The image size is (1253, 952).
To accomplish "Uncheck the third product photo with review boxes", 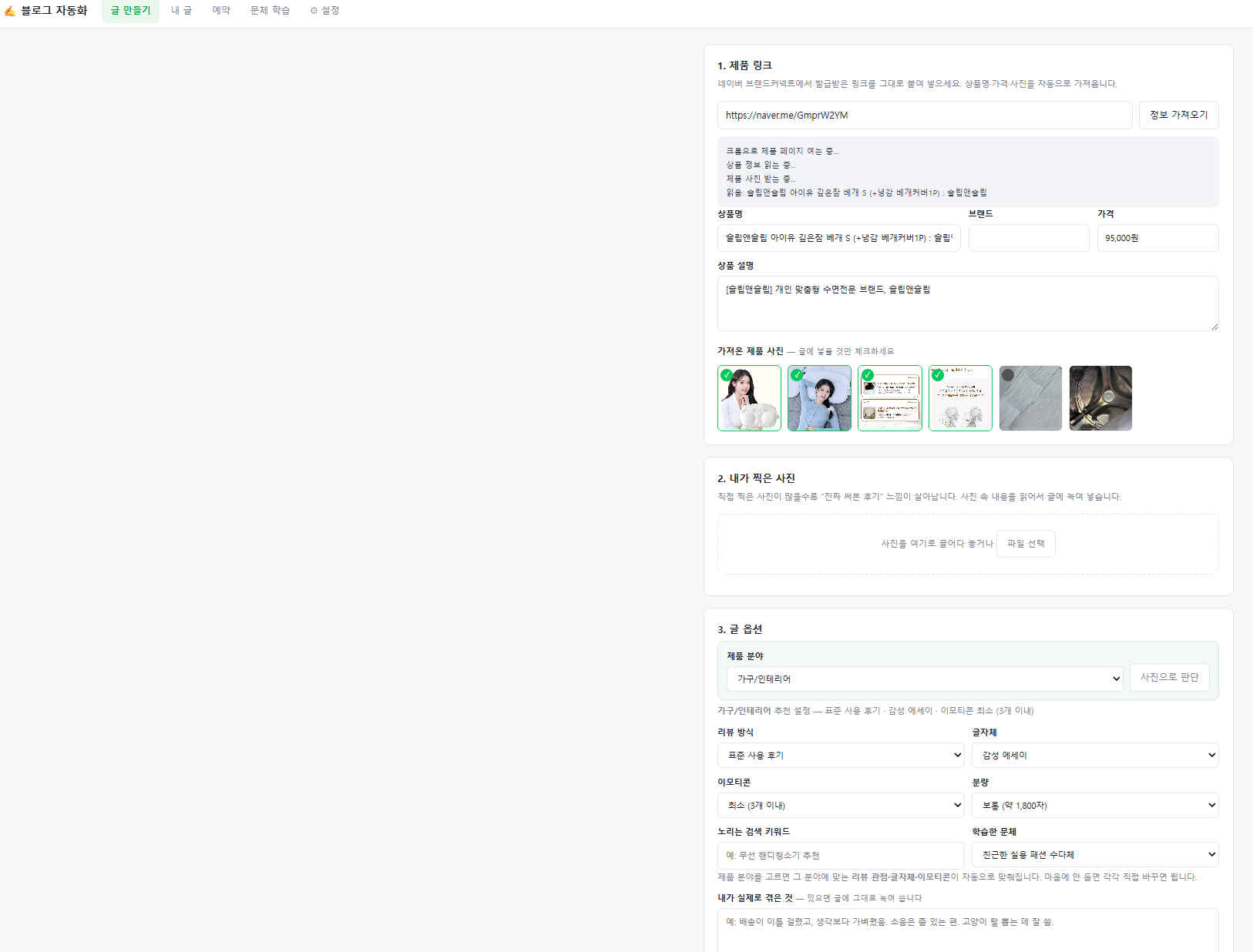I will click(x=890, y=398).
